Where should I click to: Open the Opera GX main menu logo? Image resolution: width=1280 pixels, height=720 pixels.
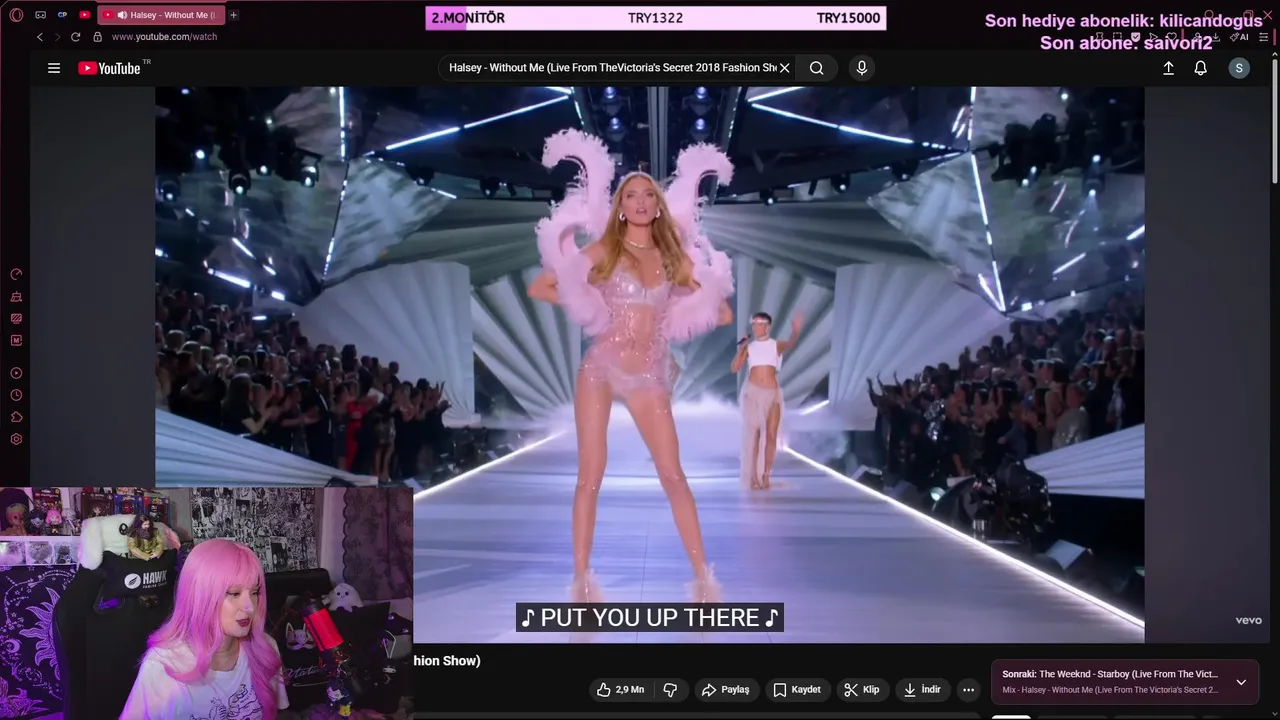tap(16, 15)
